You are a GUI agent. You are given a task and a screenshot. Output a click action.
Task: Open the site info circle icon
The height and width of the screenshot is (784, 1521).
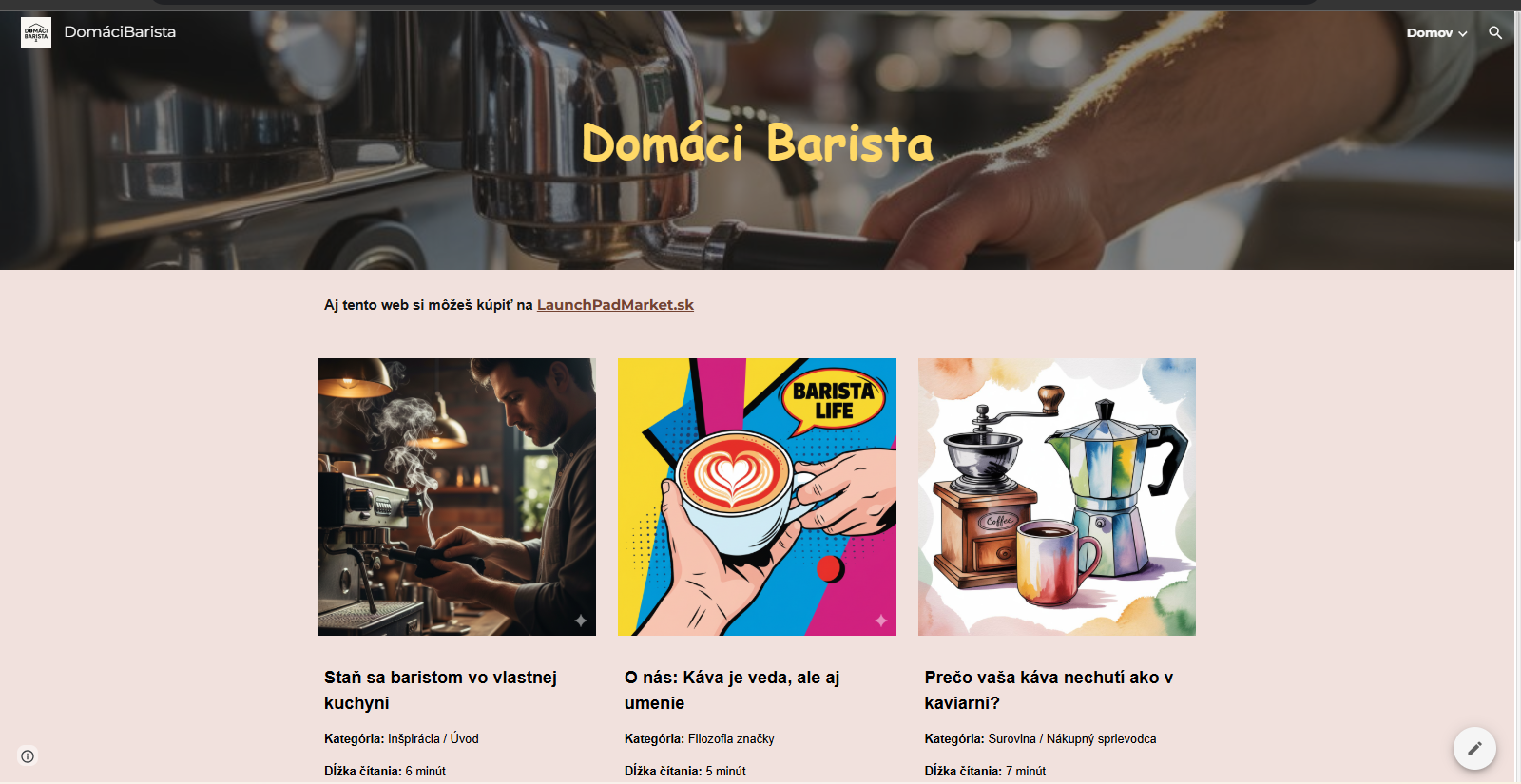click(28, 756)
